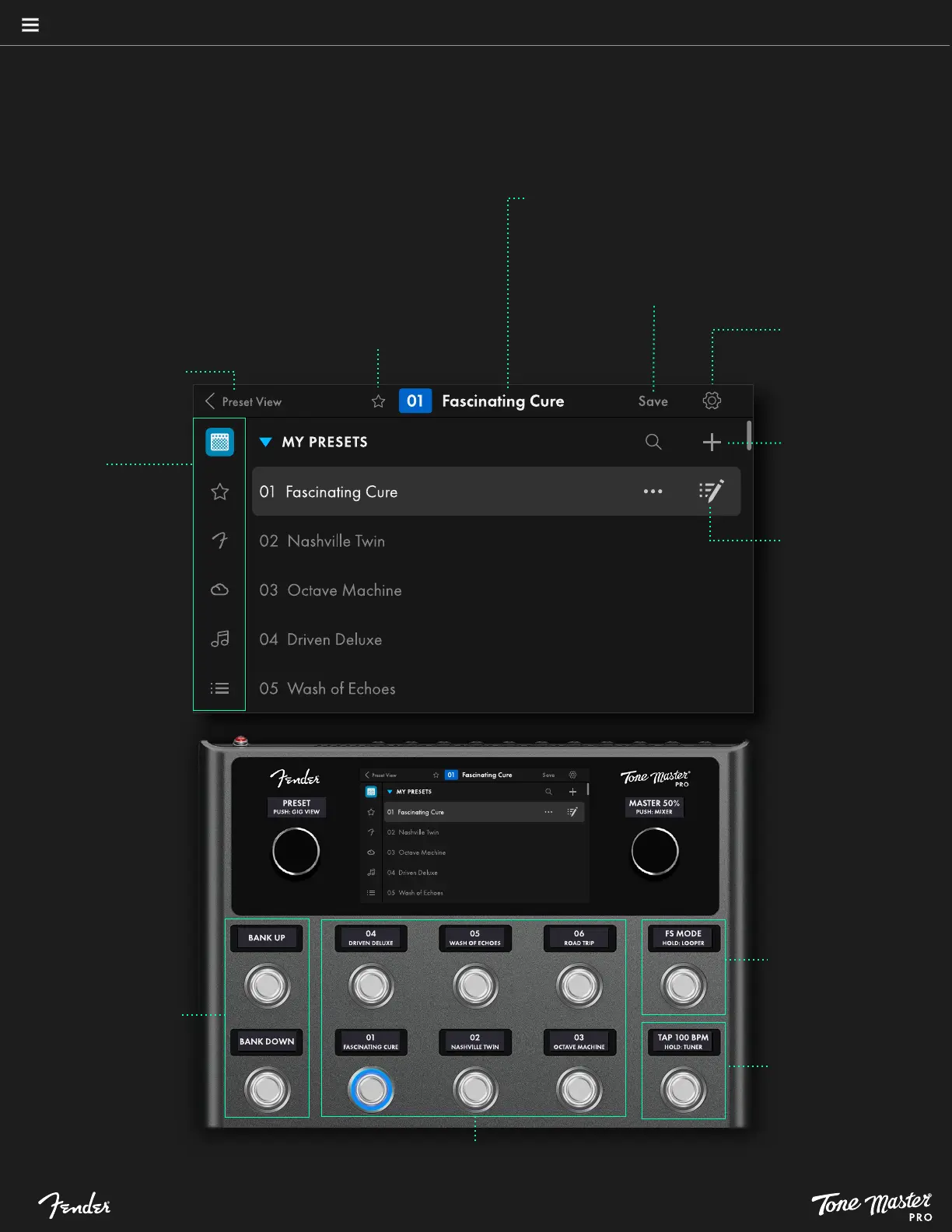Click the FS MODE footswitch

tap(684, 985)
